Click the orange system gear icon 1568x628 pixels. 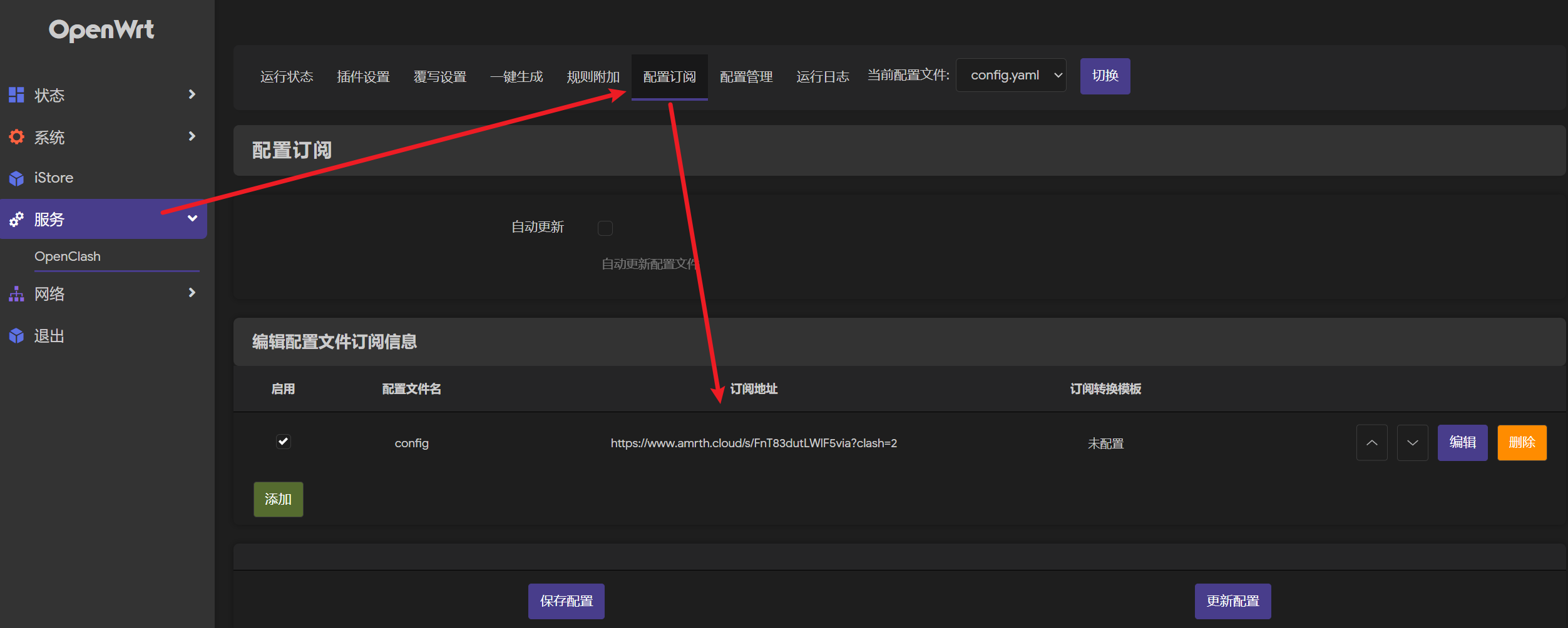[16, 137]
